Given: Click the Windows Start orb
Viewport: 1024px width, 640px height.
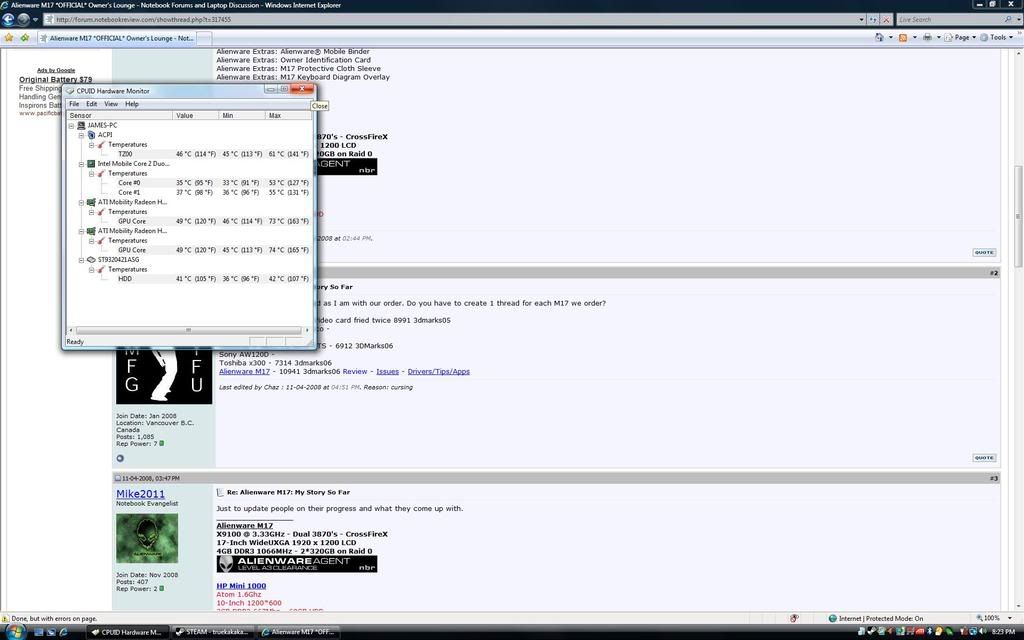Looking at the screenshot, I should tap(14, 632).
